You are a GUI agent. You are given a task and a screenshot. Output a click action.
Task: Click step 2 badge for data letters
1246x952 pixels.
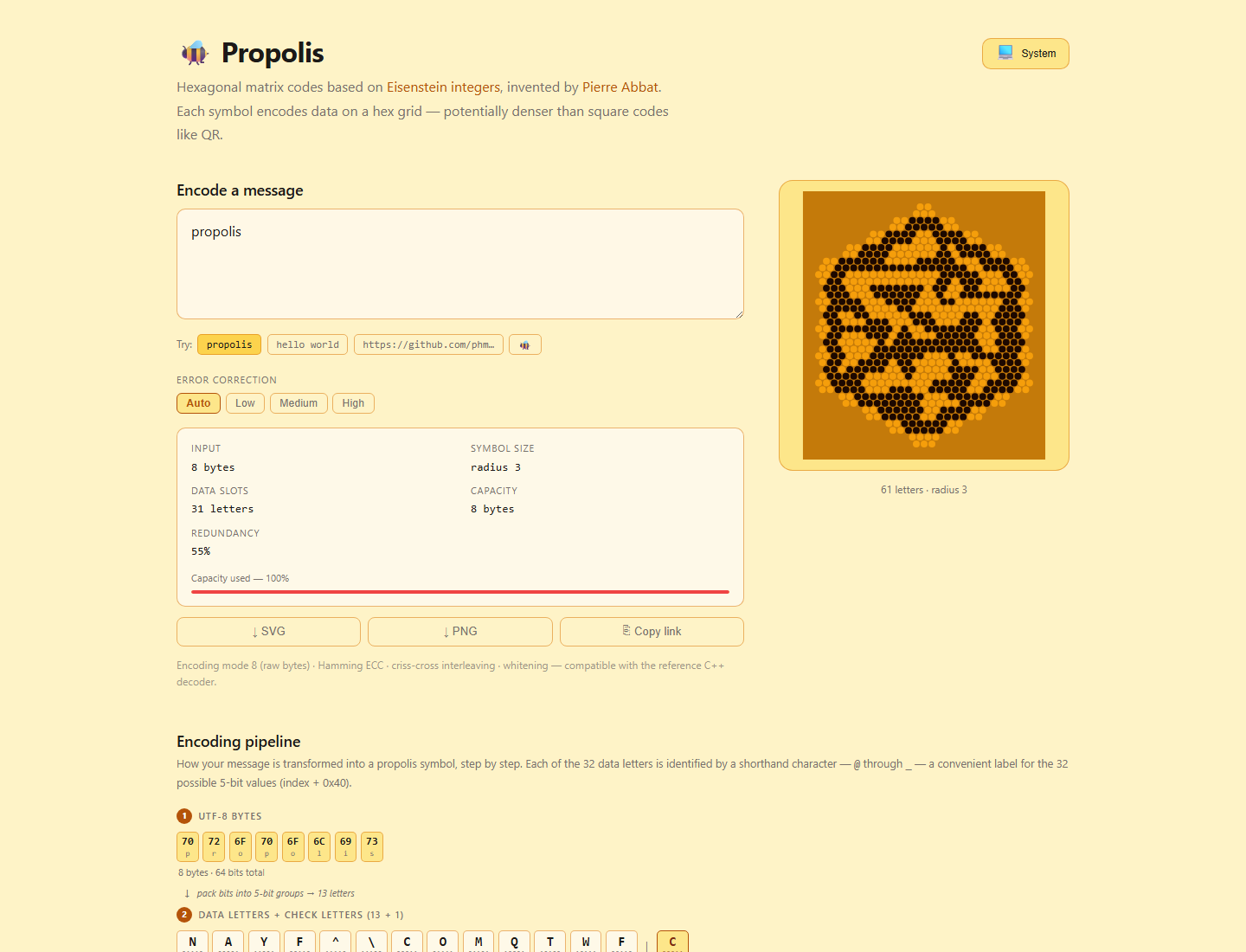(x=184, y=914)
